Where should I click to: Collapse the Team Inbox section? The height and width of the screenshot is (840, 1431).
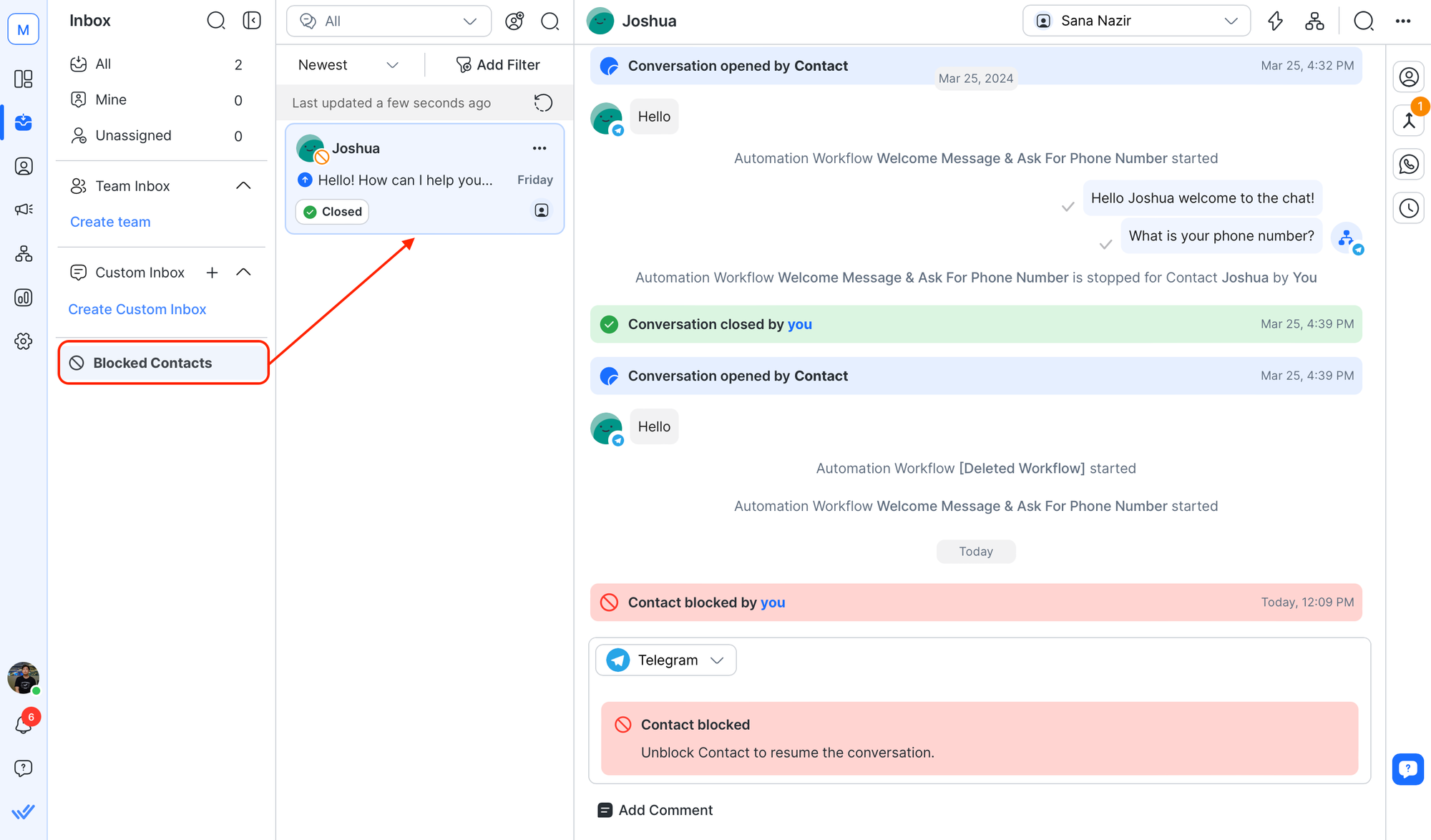[x=243, y=186]
